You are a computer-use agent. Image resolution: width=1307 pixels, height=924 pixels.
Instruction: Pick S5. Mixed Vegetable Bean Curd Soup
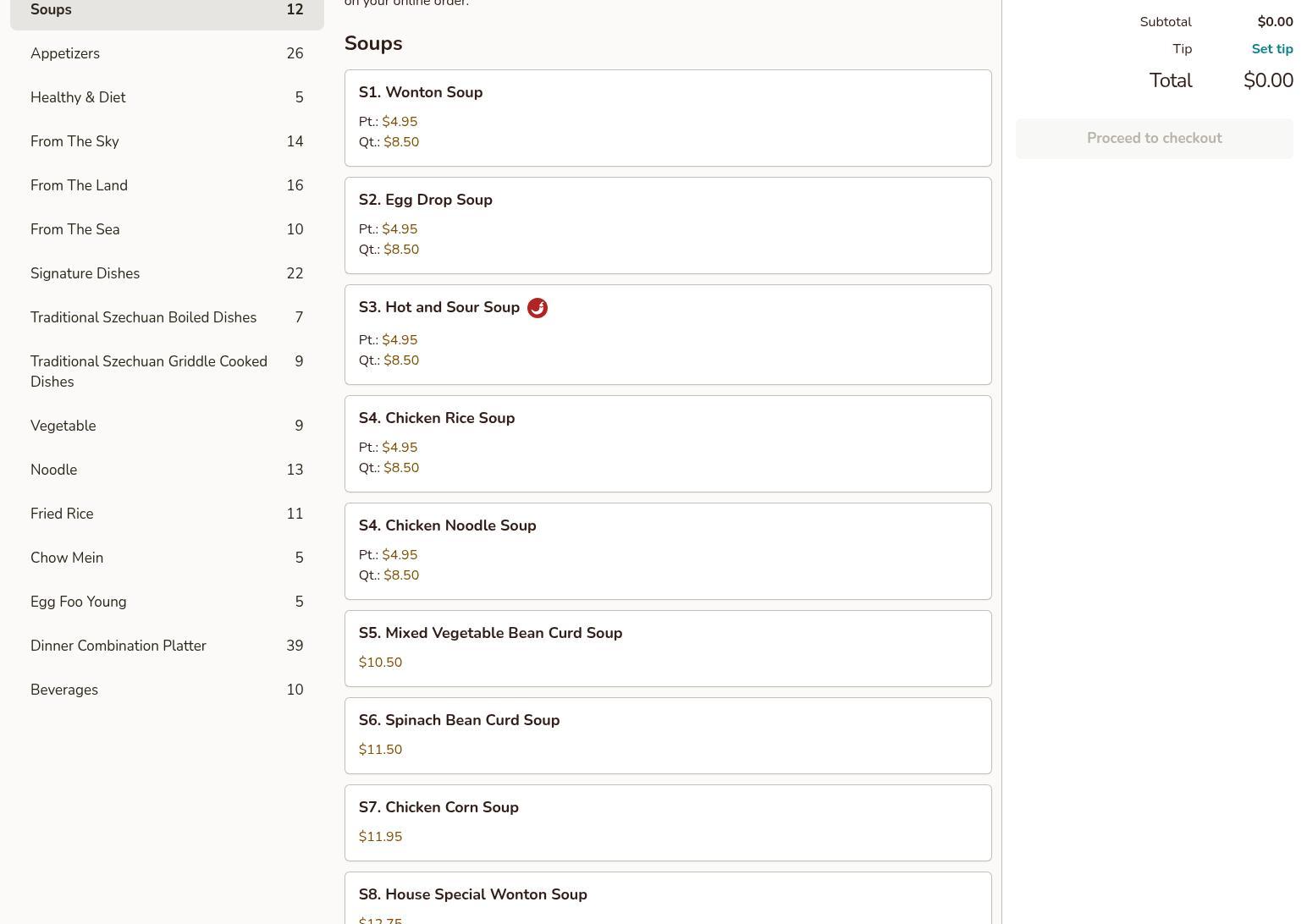coord(667,648)
